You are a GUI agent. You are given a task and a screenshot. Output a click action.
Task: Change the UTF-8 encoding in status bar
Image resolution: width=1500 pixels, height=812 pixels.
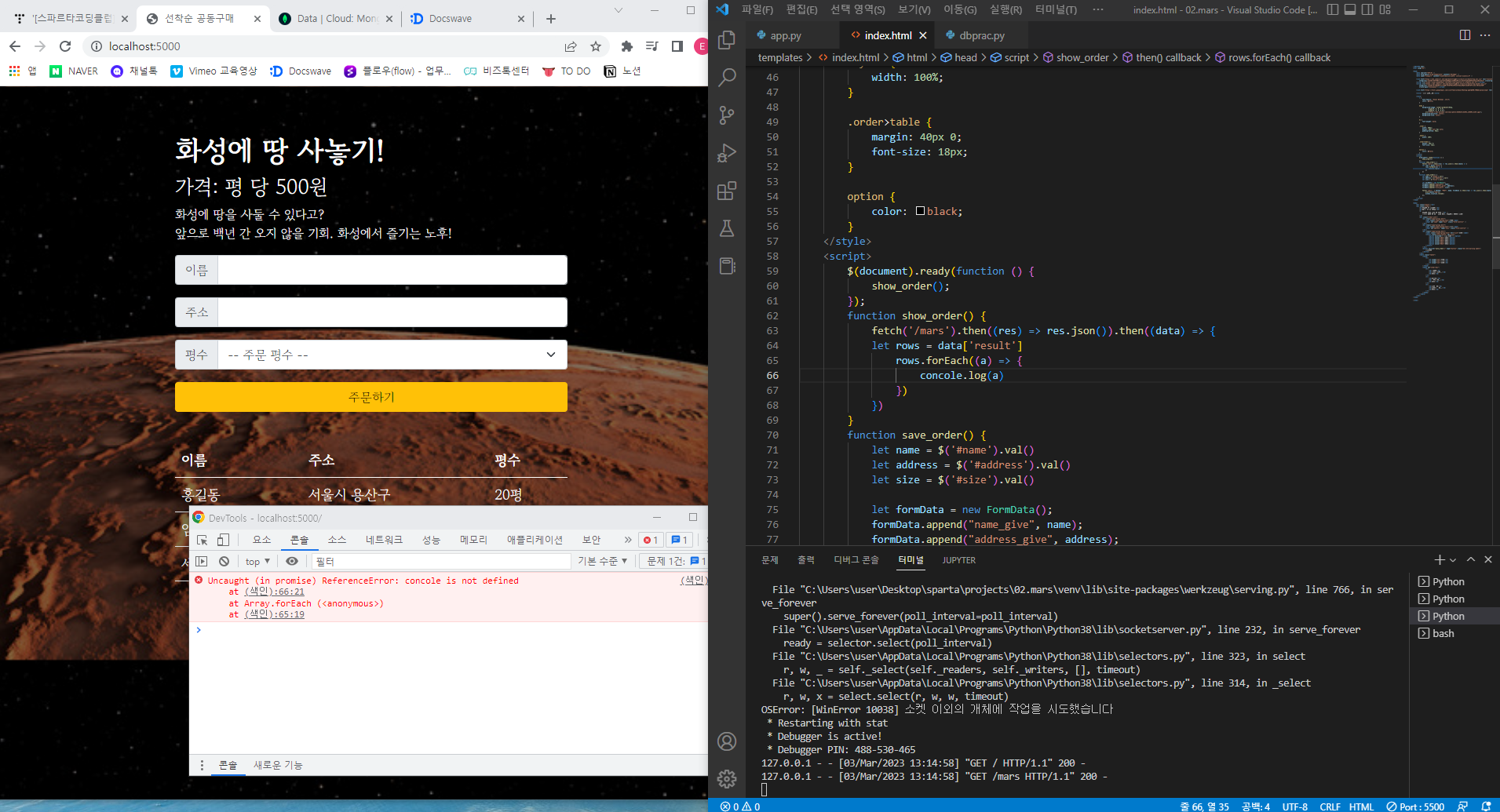pos(1295,806)
